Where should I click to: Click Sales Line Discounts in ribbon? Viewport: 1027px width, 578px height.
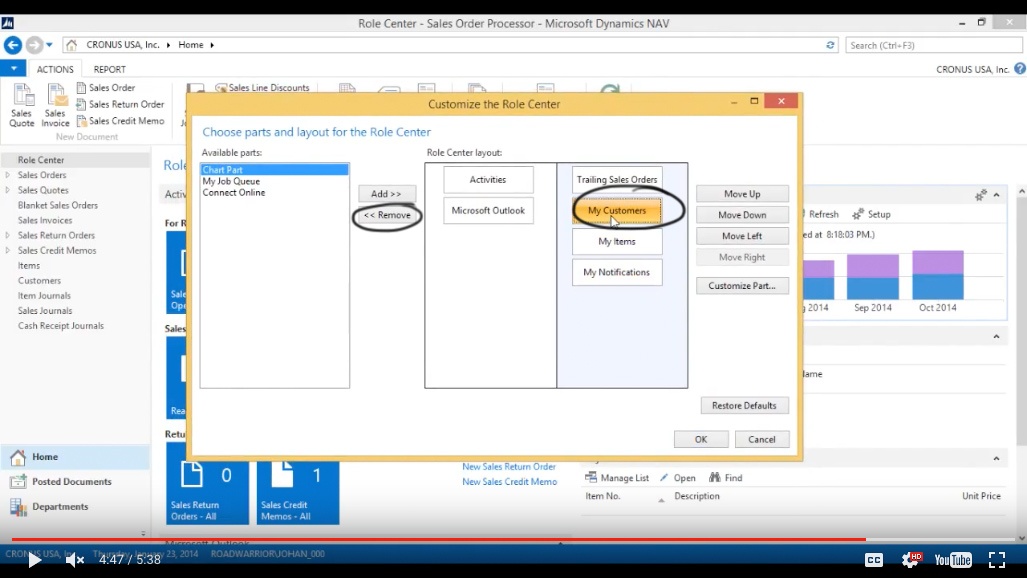click(x=262, y=88)
